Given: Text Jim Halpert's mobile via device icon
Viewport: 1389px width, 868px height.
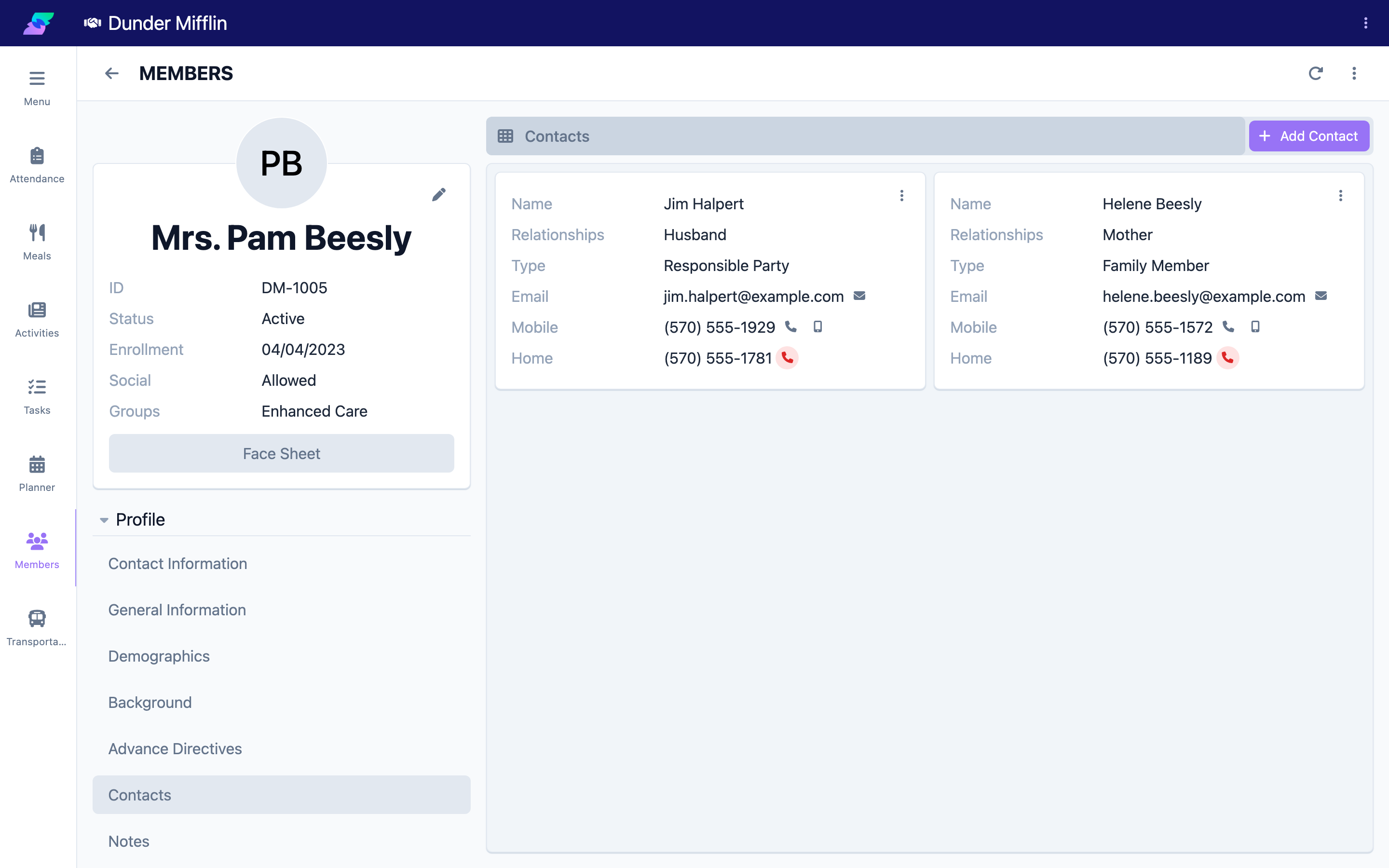Looking at the screenshot, I should point(818,326).
